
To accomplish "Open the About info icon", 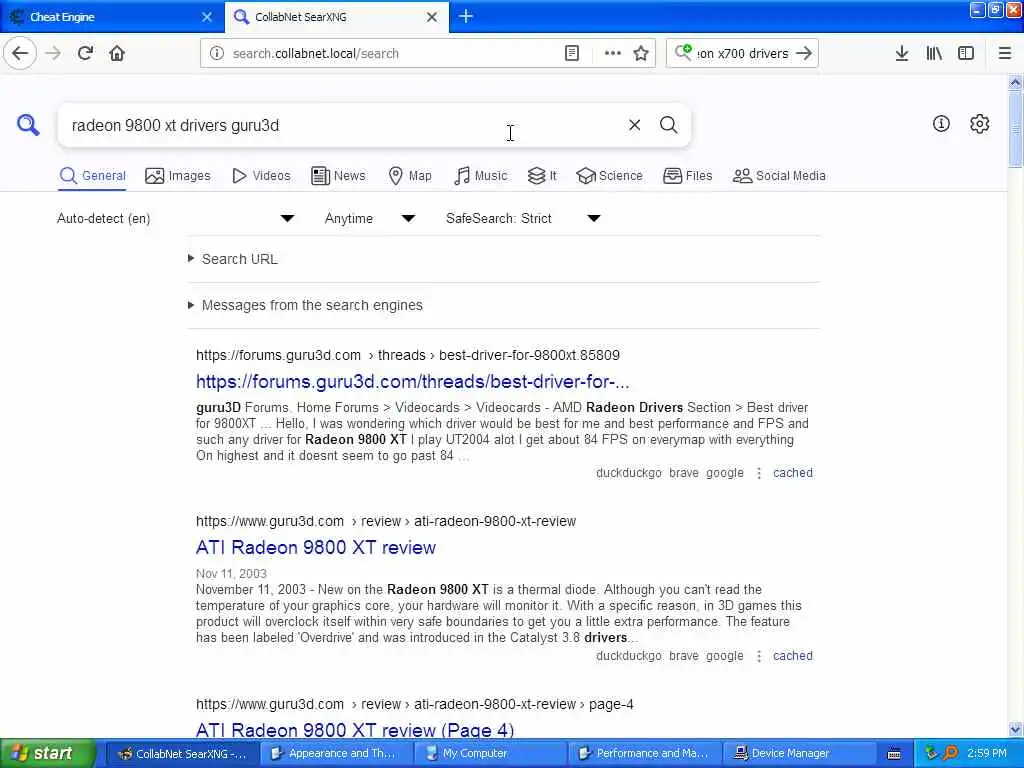I will [x=941, y=123].
